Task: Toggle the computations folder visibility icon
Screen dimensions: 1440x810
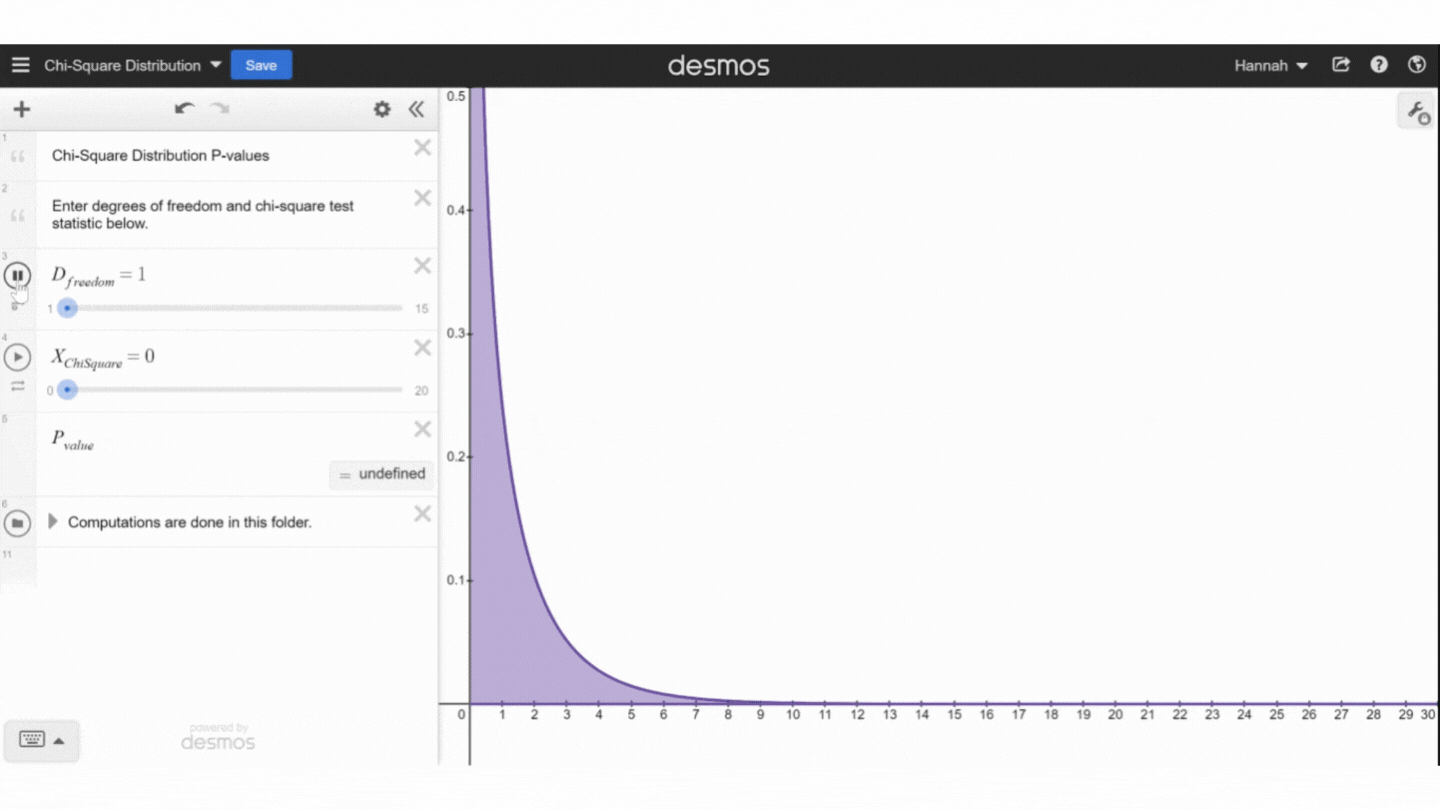Action: tap(17, 522)
